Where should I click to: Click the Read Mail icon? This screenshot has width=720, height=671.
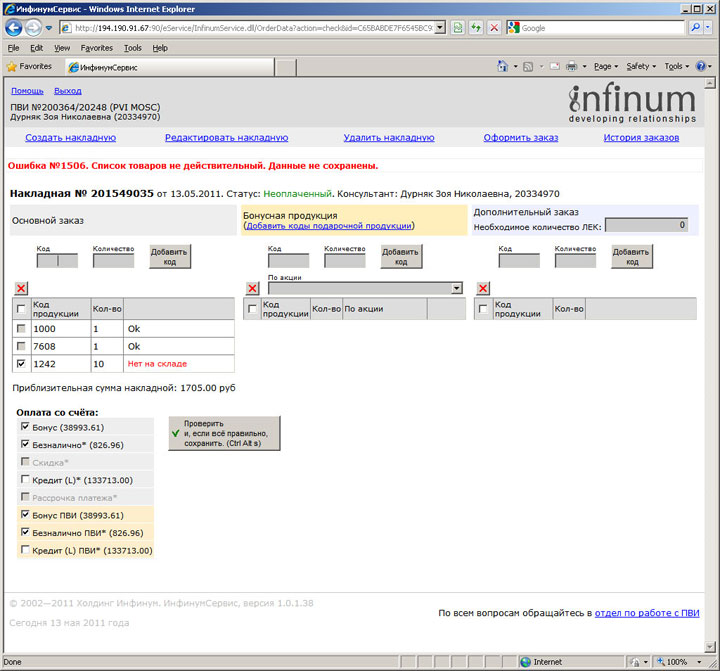point(555,67)
